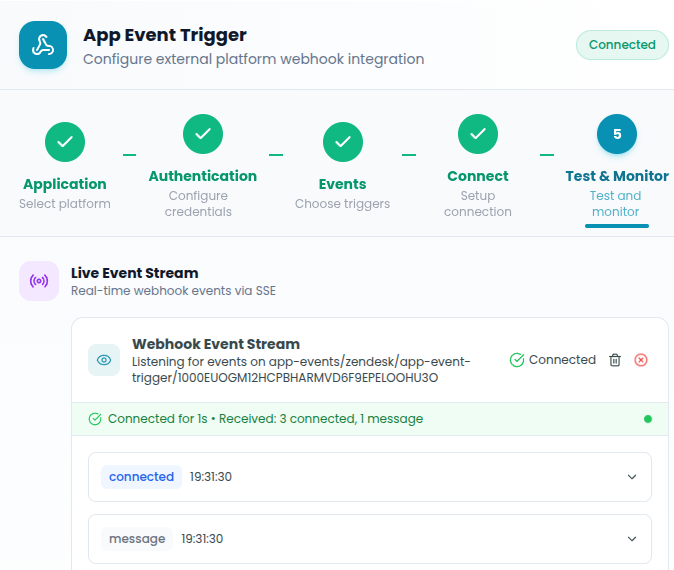Select step 5 circle for Test & Monitor
The width and height of the screenshot is (674, 570).
coord(617,134)
